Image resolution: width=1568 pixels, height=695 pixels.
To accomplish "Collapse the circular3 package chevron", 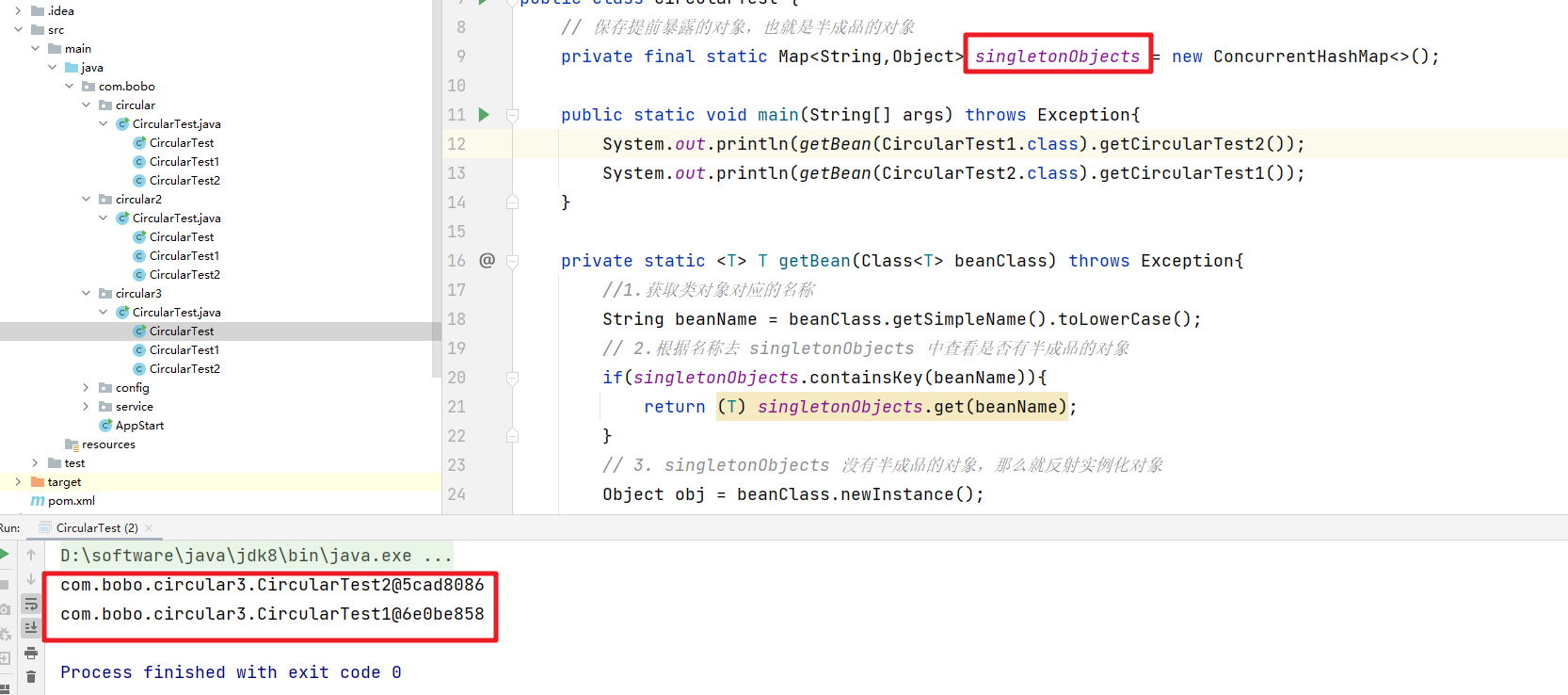I will pos(86,294).
